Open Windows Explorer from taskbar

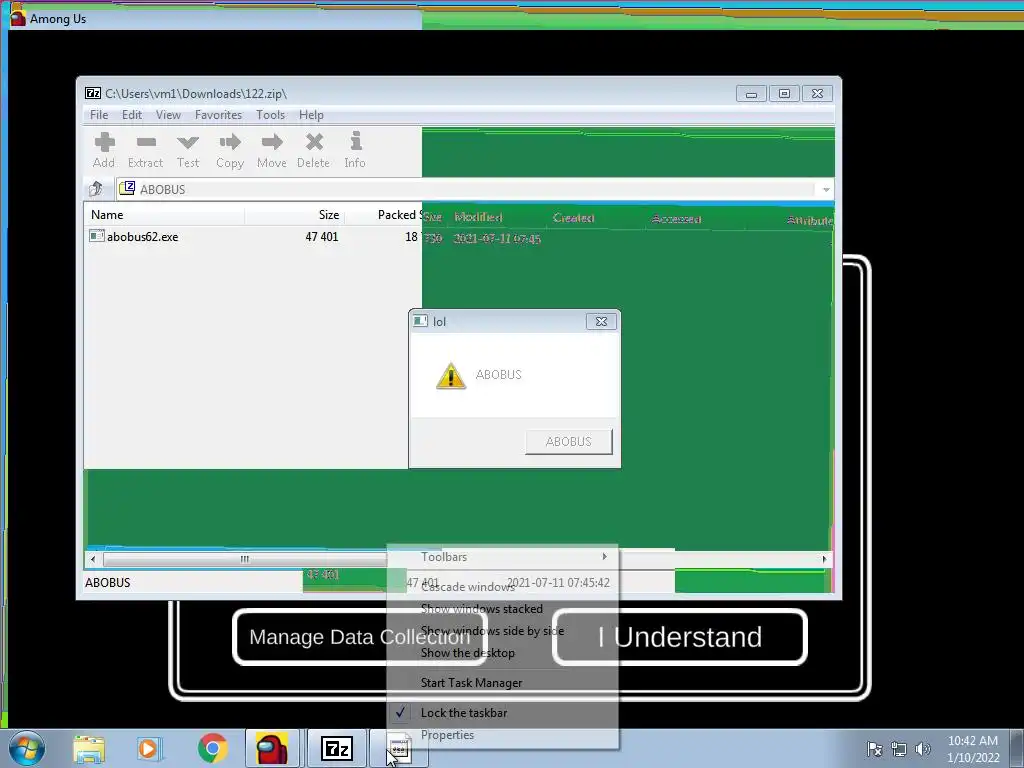(x=89, y=749)
